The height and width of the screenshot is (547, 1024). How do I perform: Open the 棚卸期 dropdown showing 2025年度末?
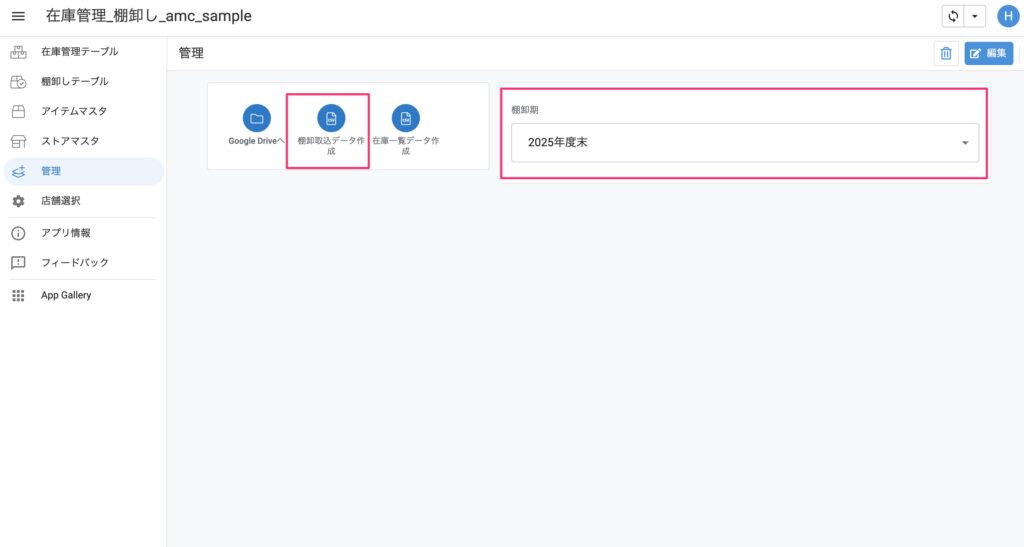click(744, 142)
